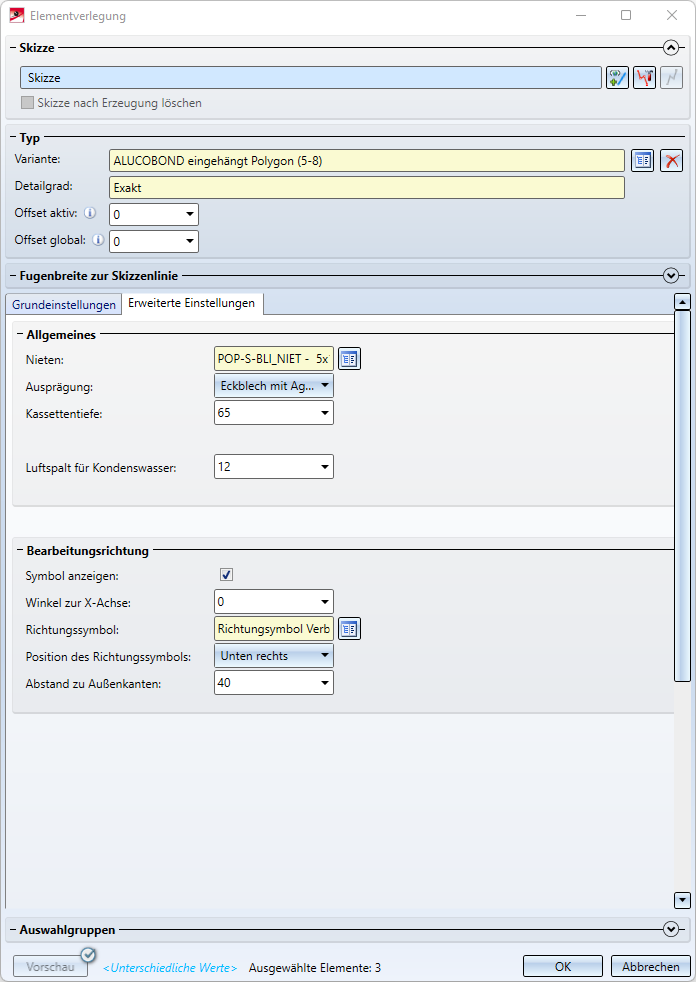The image size is (696, 982).
Task: Open catalog icon next to Nieten field
Action: [x=349, y=359]
